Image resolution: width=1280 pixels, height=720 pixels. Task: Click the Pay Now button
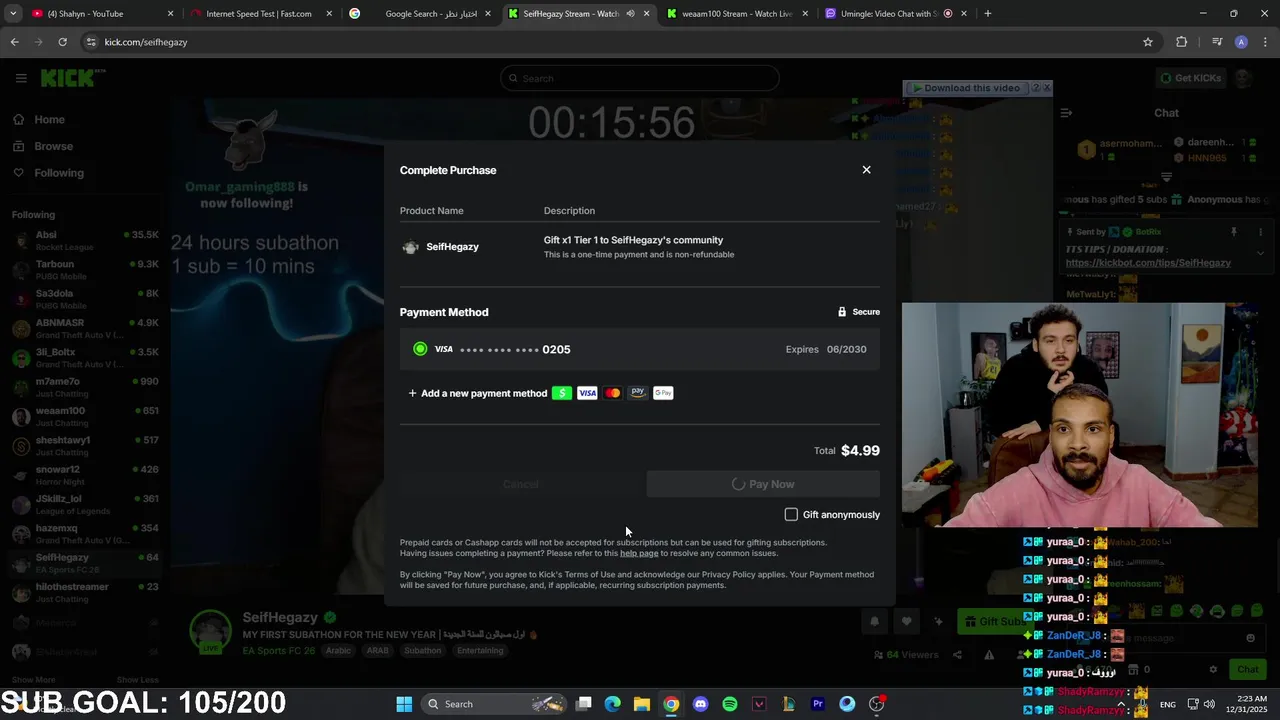[763, 484]
